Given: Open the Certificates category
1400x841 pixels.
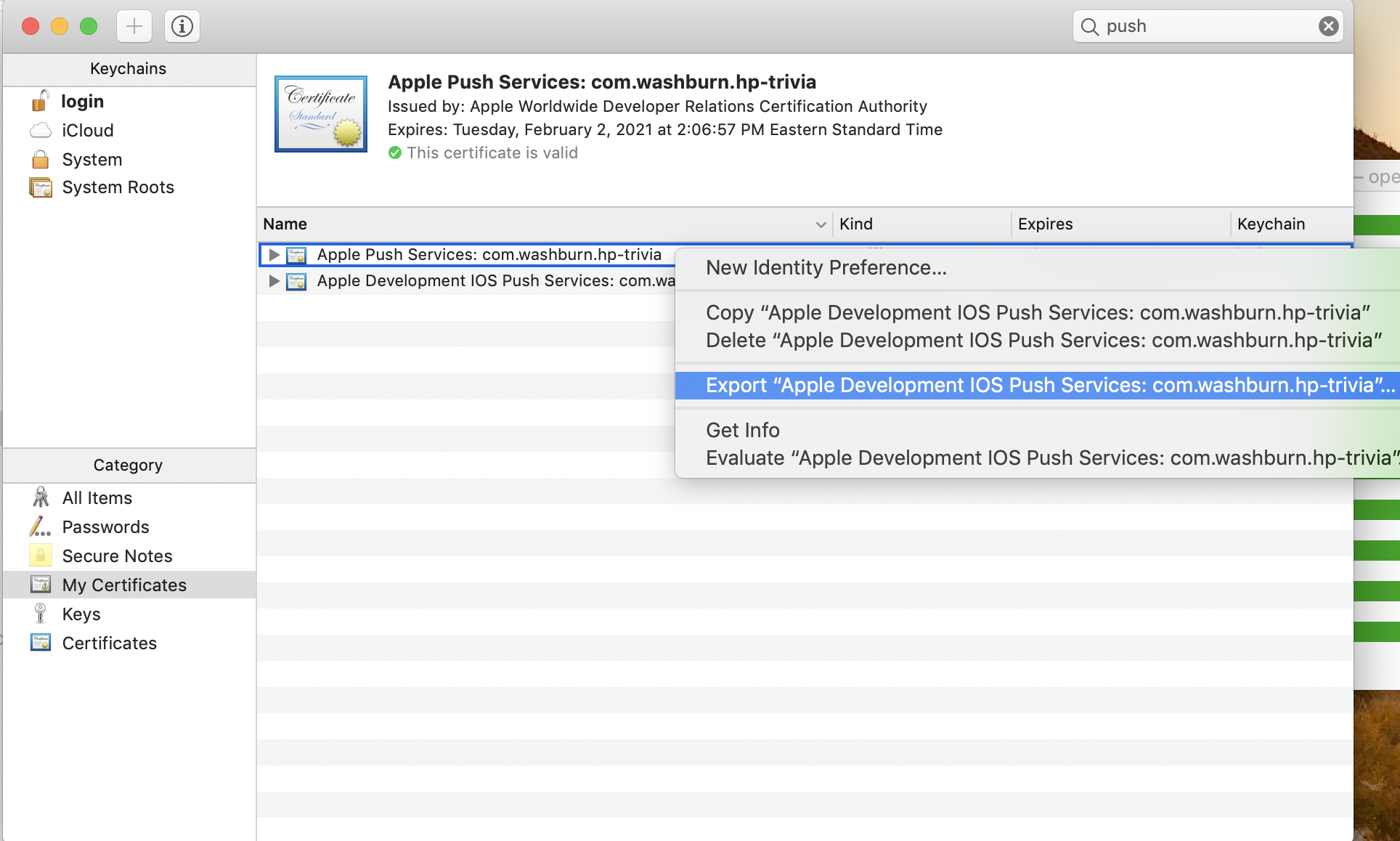Looking at the screenshot, I should (110, 643).
